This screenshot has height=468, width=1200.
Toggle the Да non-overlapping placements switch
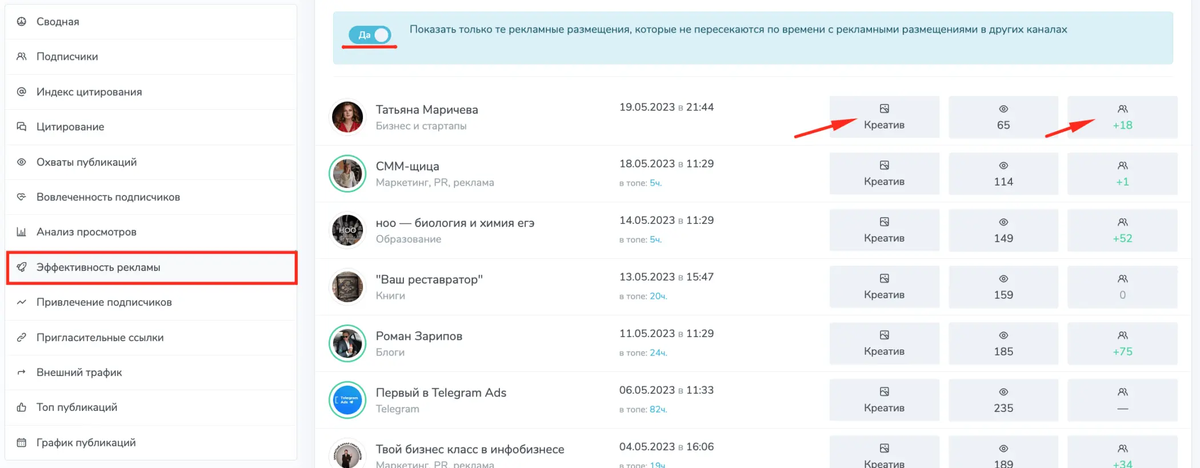click(370, 35)
